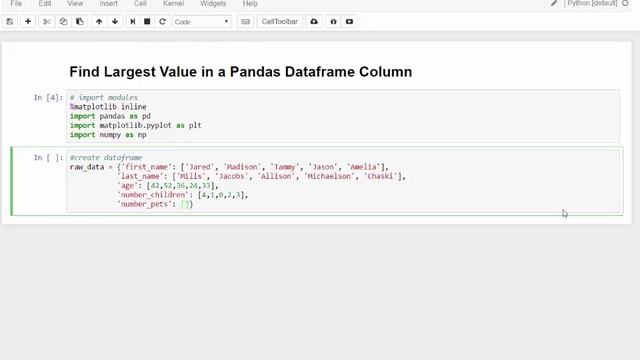Open the Cell menu
Screen dimensions: 640x360
click(x=140, y=4)
